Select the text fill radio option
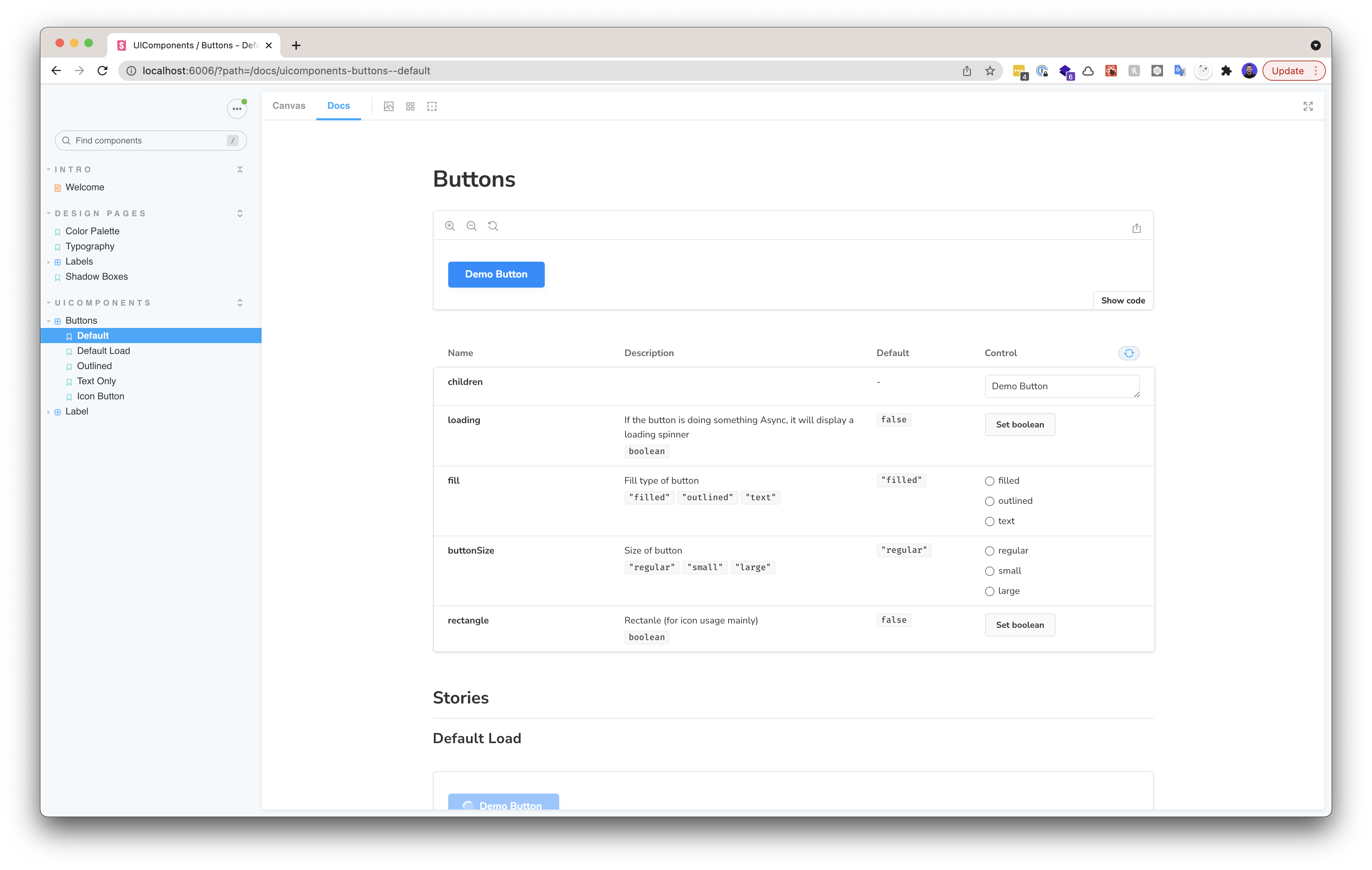 click(x=990, y=521)
